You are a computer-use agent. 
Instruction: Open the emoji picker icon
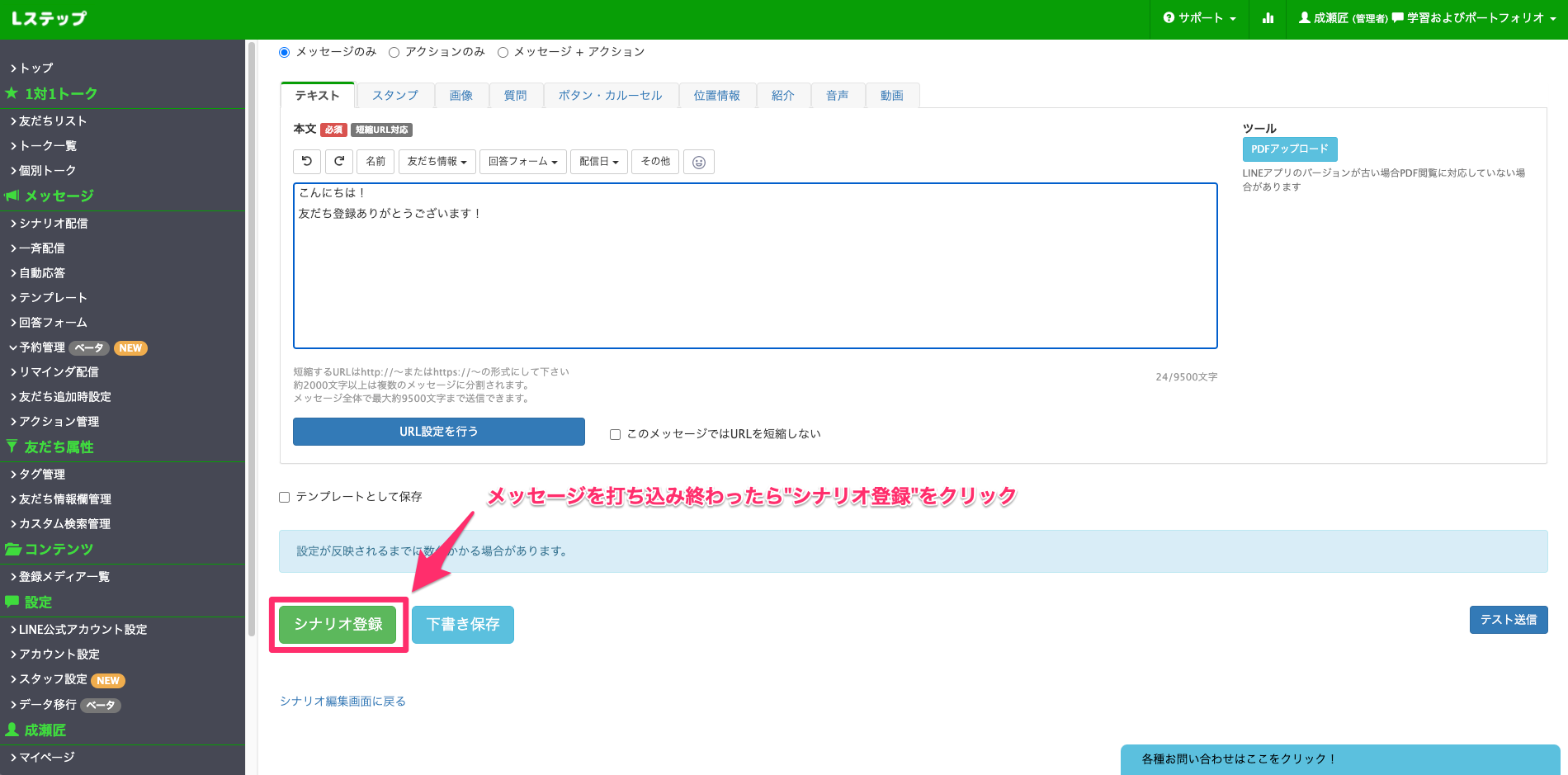click(698, 161)
